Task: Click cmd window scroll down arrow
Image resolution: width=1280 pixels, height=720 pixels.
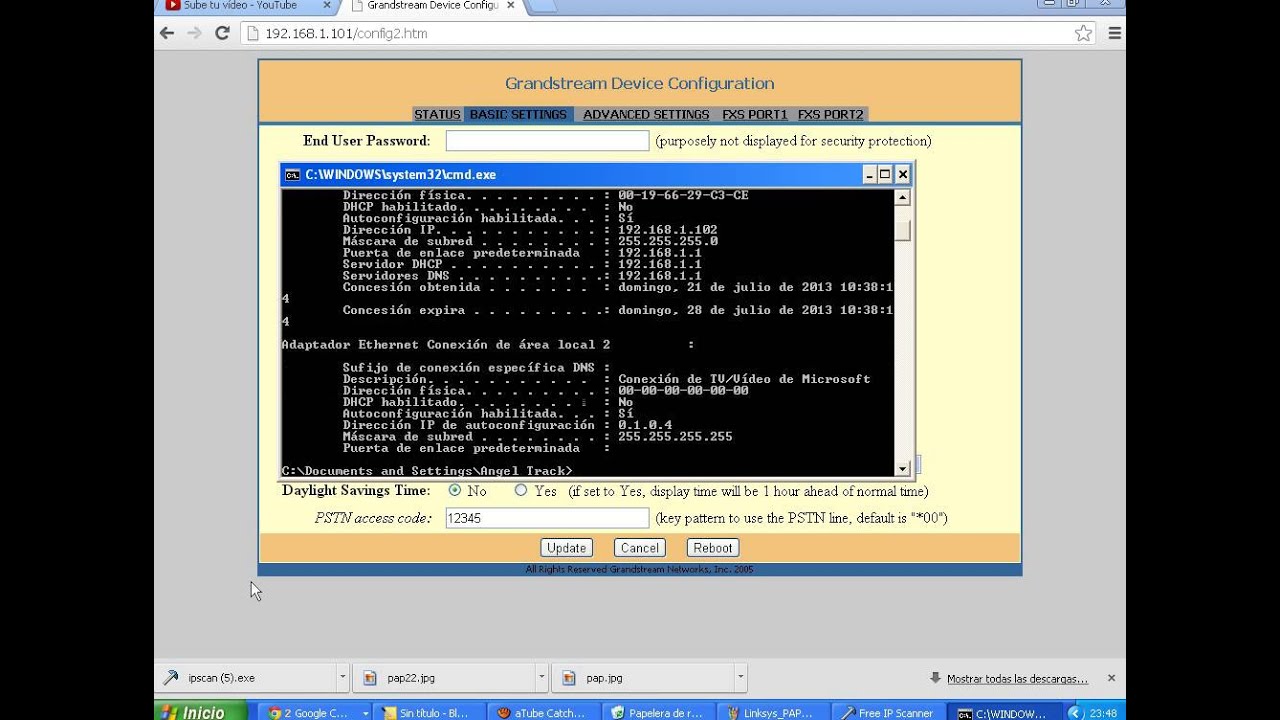Action: click(903, 468)
